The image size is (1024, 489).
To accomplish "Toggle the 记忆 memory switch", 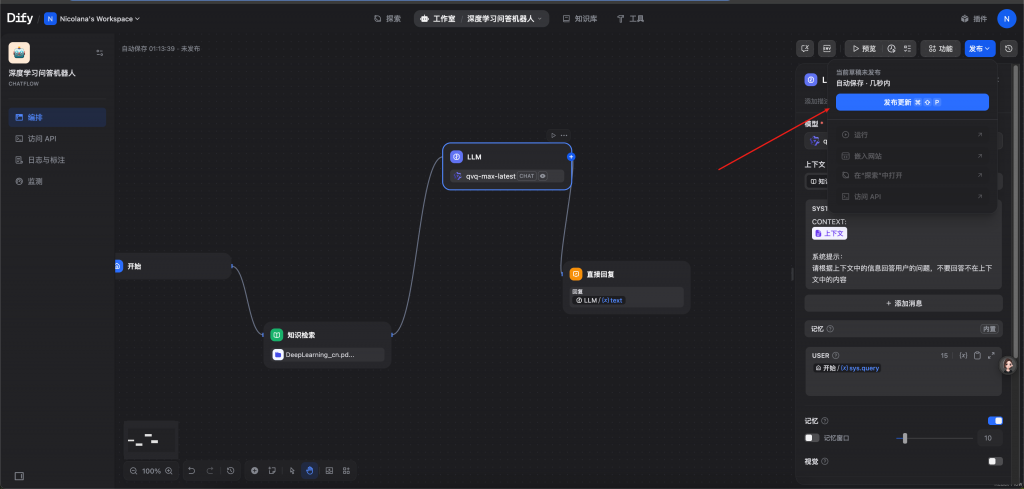I will (x=995, y=421).
